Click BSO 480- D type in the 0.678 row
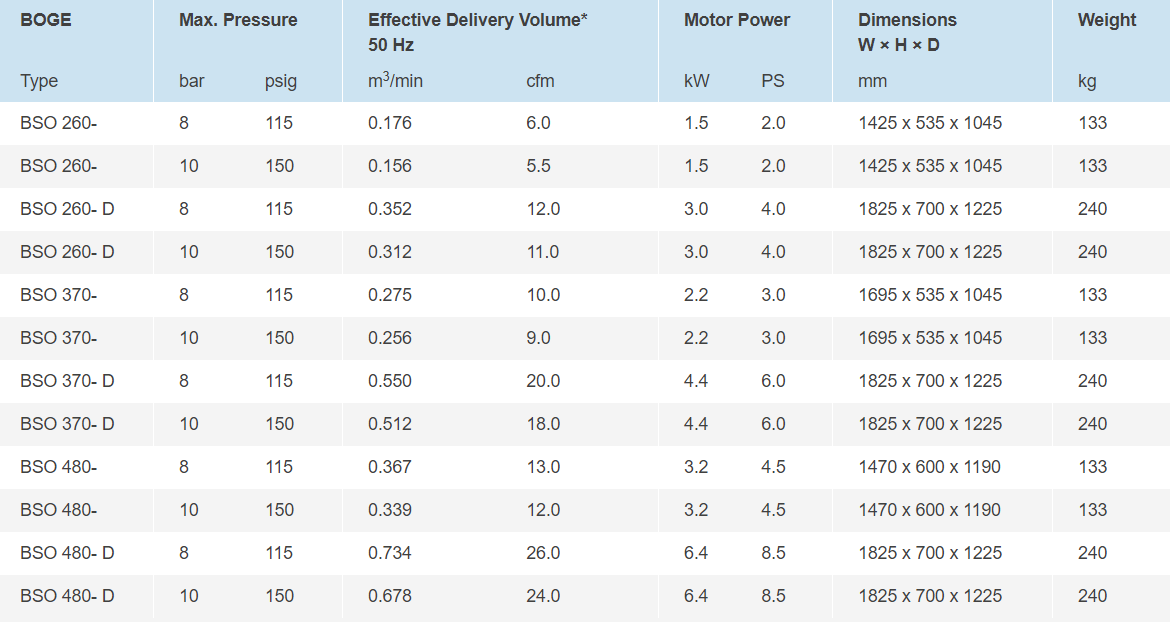 click(67, 596)
